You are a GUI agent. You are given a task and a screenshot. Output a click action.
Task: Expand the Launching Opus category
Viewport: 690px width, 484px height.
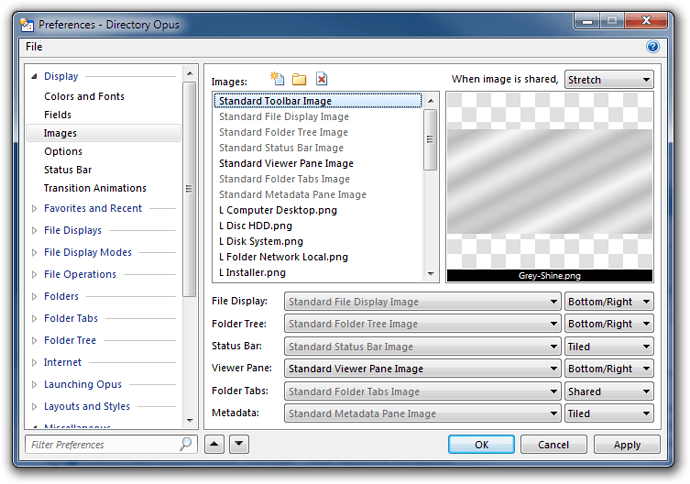(x=34, y=385)
